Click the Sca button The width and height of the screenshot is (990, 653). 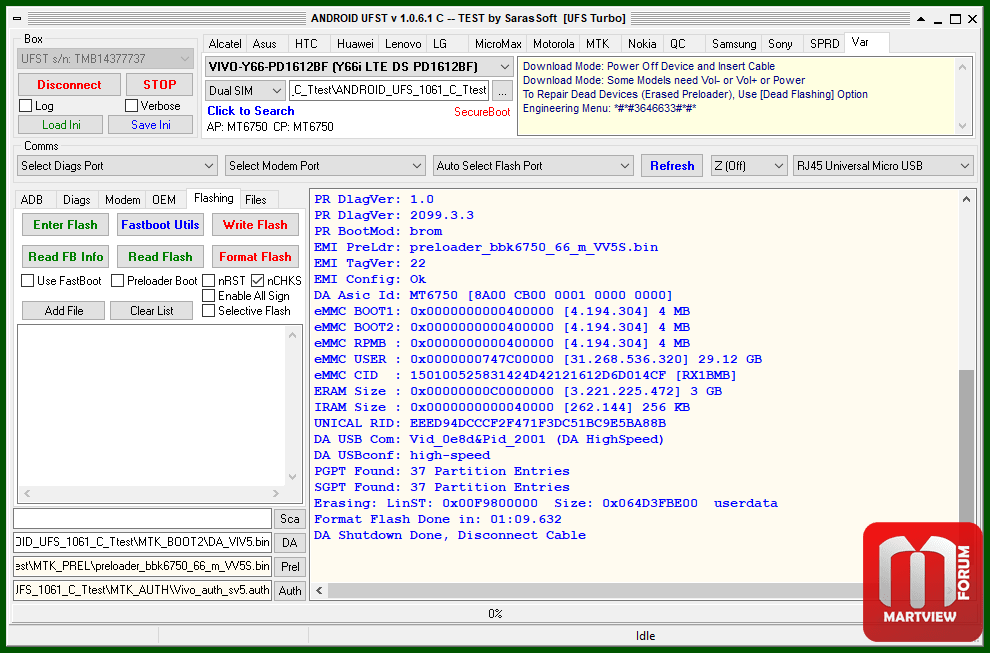click(290, 518)
